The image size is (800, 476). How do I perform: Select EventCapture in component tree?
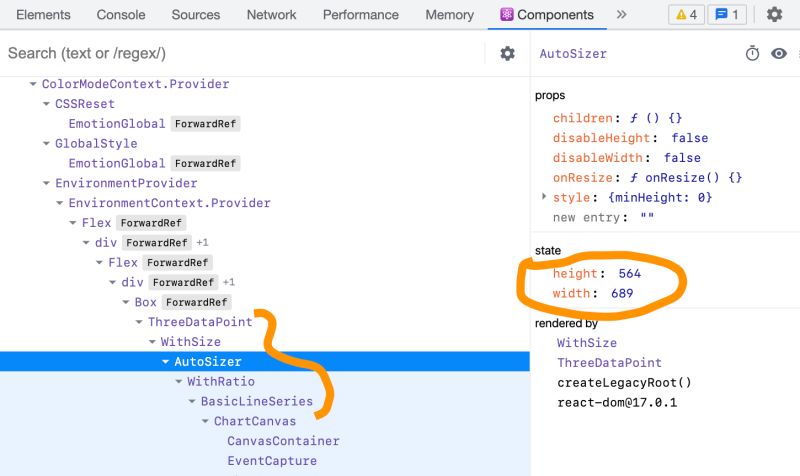(272, 461)
